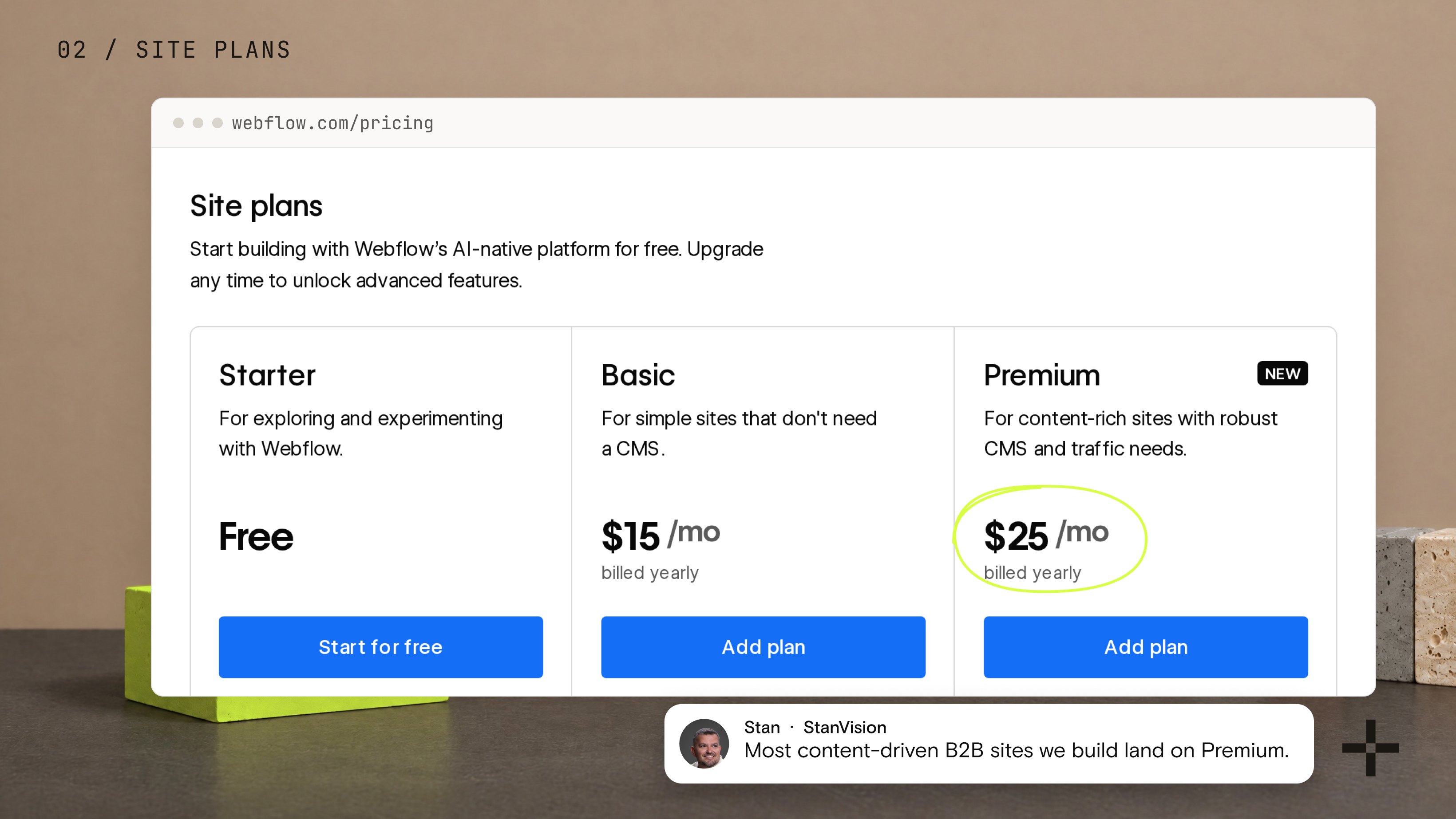The width and height of the screenshot is (1456, 819).
Task: Click billed yearly under Premium price
Action: pos(1033,573)
